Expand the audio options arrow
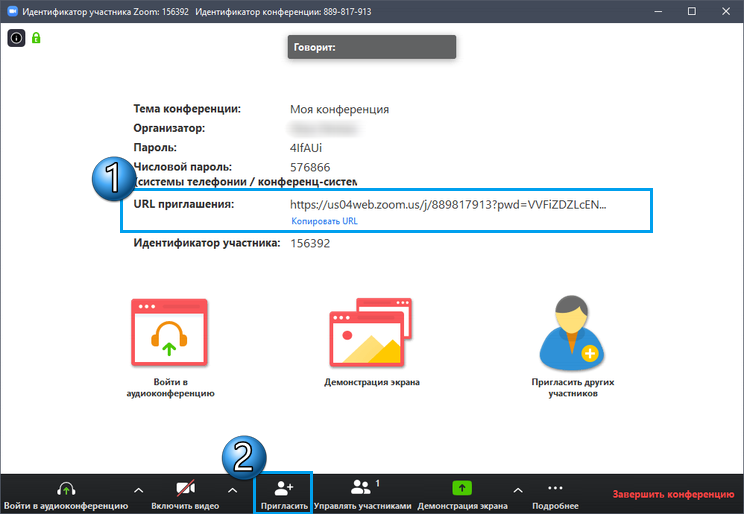 pyautogui.click(x=139, y=490)
